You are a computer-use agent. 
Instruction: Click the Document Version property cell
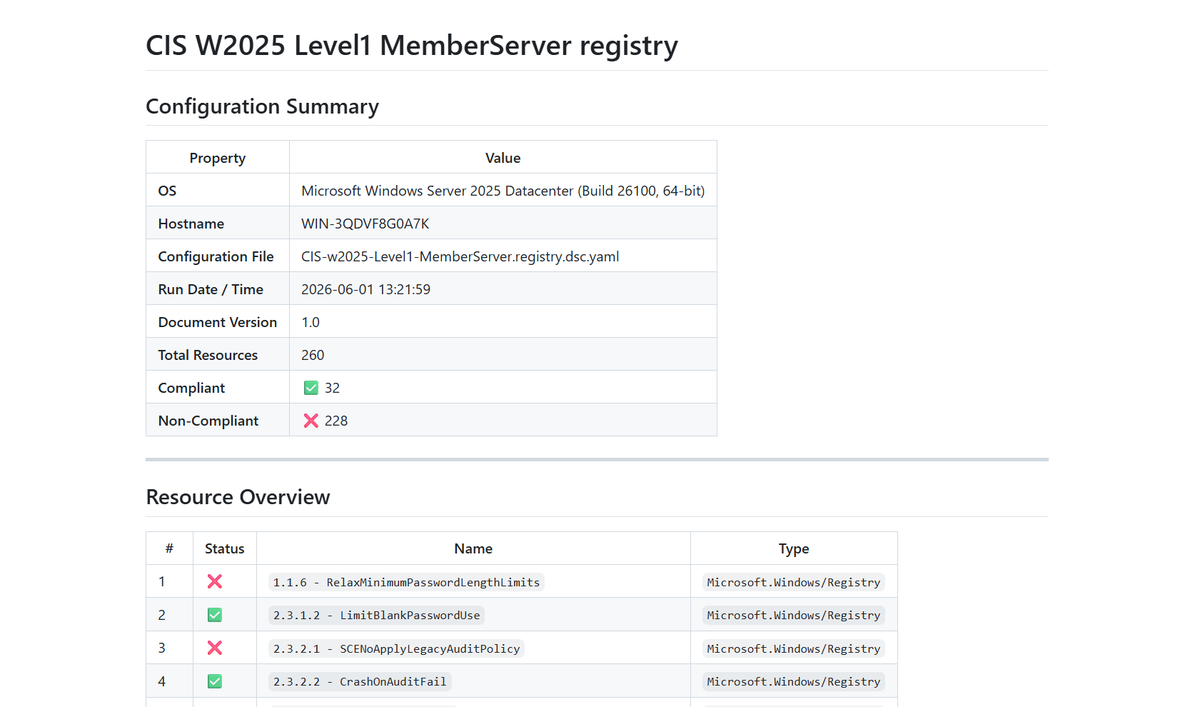[218, 322]
